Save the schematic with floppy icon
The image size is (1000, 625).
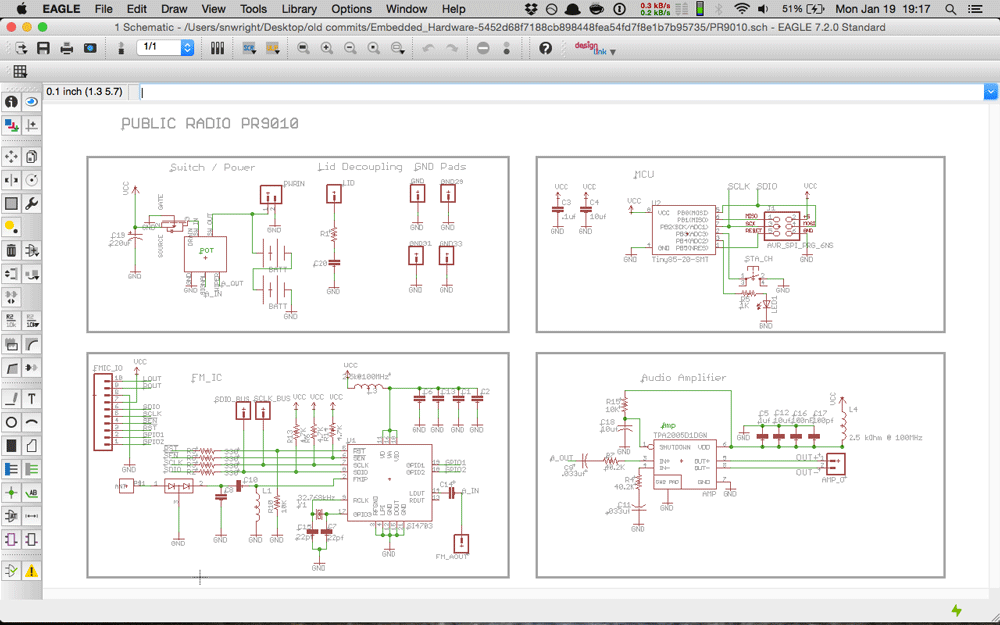coord(43,48)
